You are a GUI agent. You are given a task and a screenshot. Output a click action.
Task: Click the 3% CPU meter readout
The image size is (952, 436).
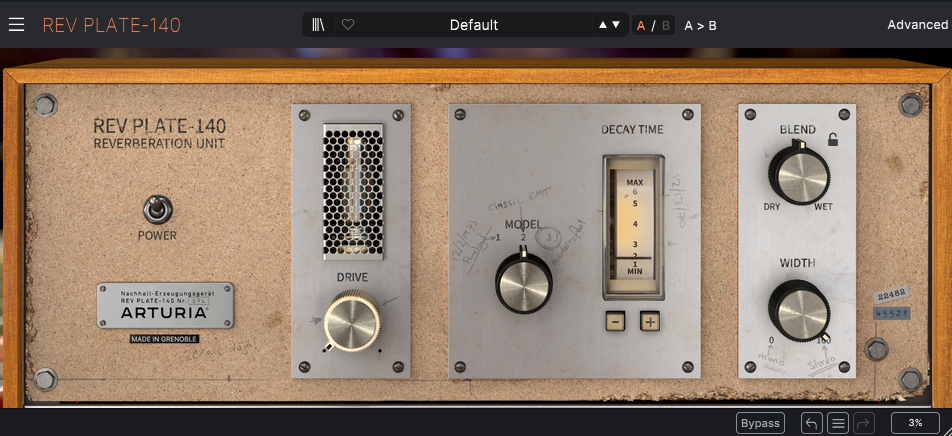pos(915,423)
